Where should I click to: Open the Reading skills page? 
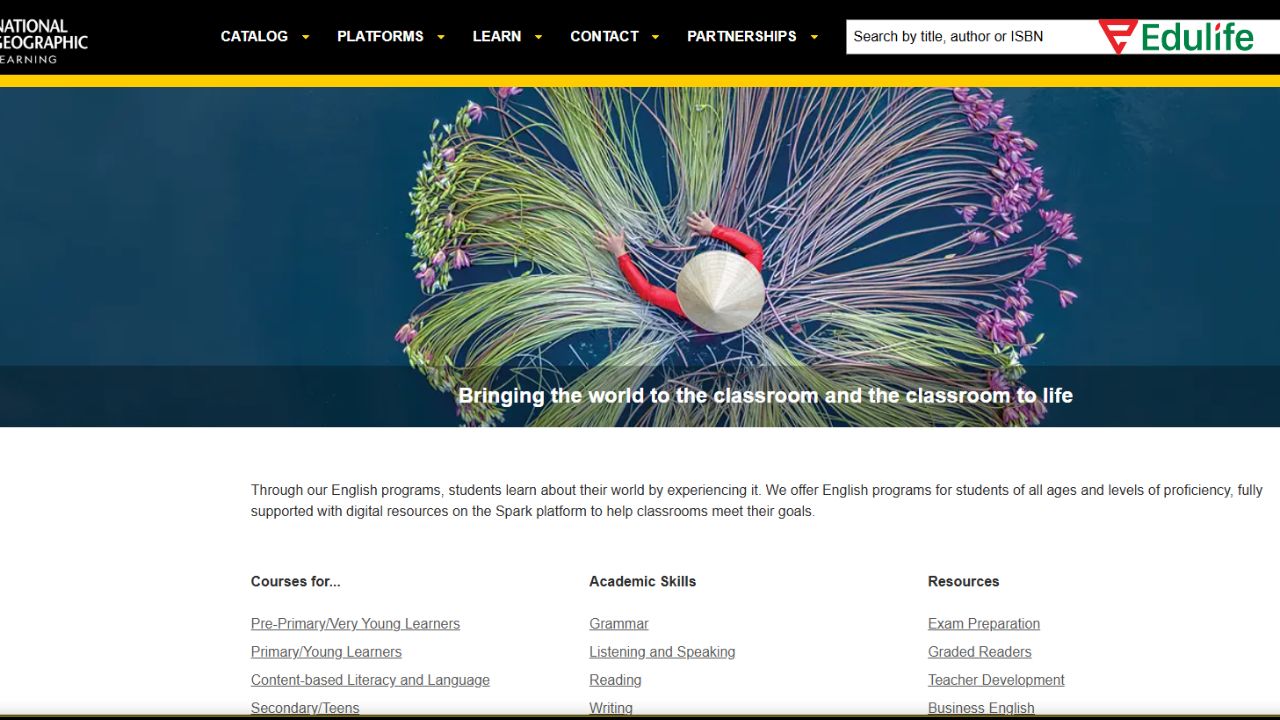615,680
